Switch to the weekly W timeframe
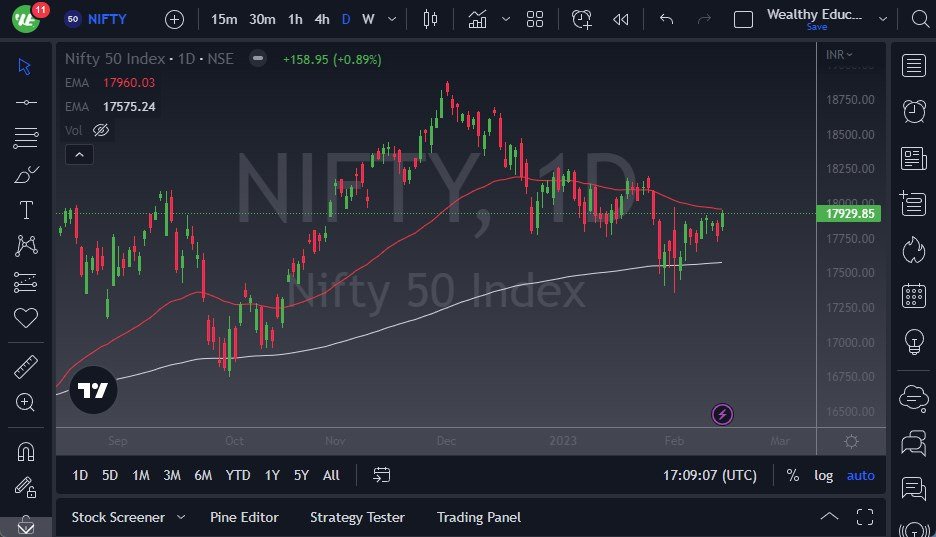Screen dimensions: 936x537 368,20
